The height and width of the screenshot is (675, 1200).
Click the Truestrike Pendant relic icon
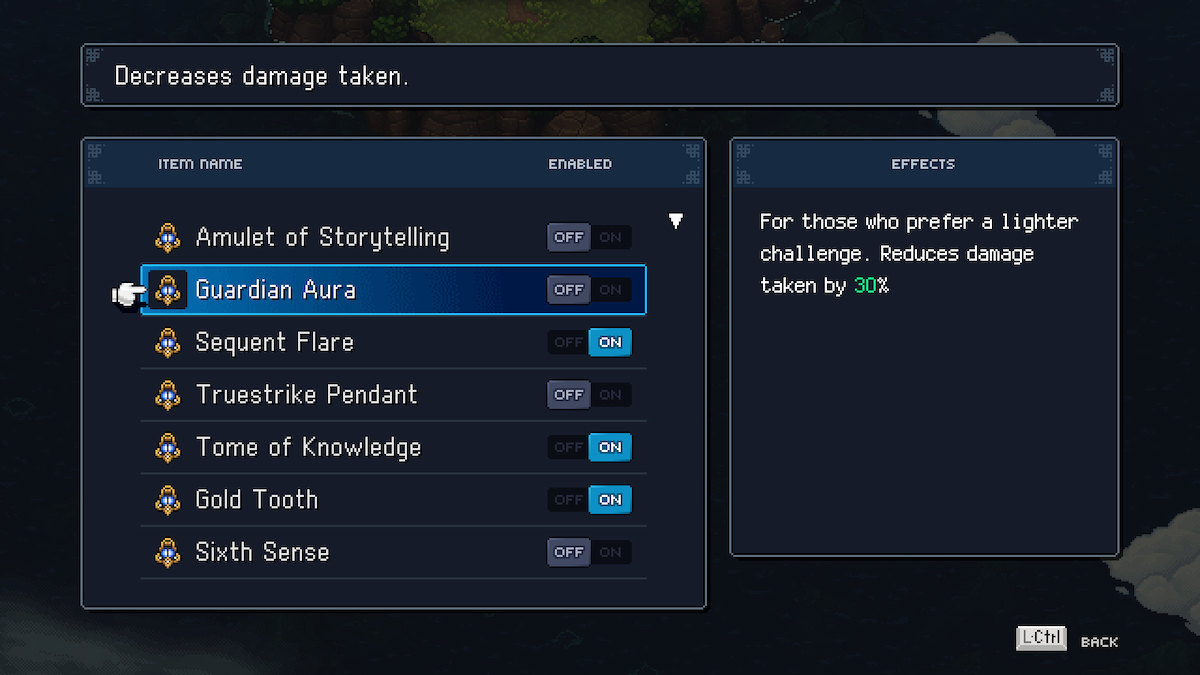click(168, 395)
